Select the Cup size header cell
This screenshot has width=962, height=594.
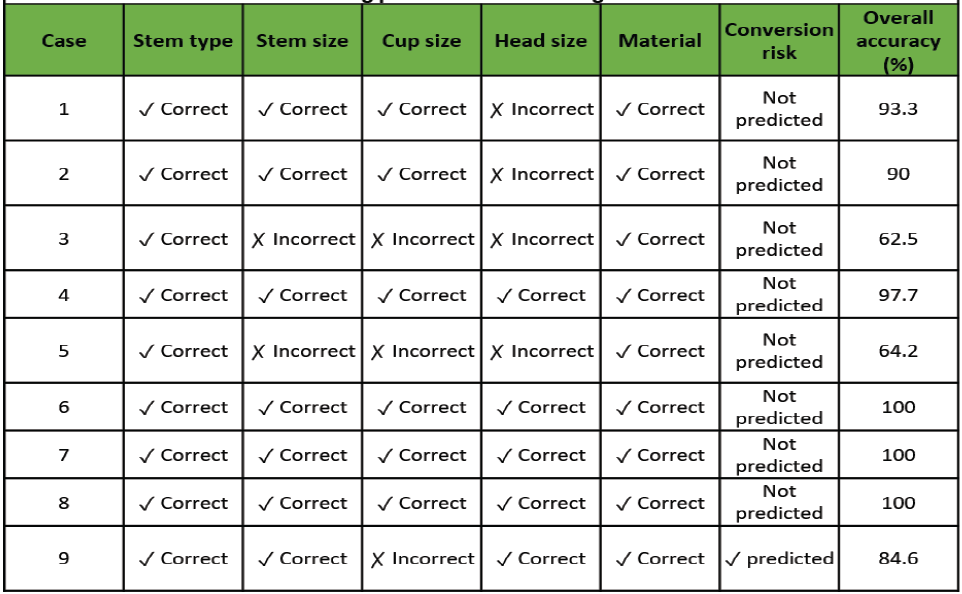[x=421, y=41]
